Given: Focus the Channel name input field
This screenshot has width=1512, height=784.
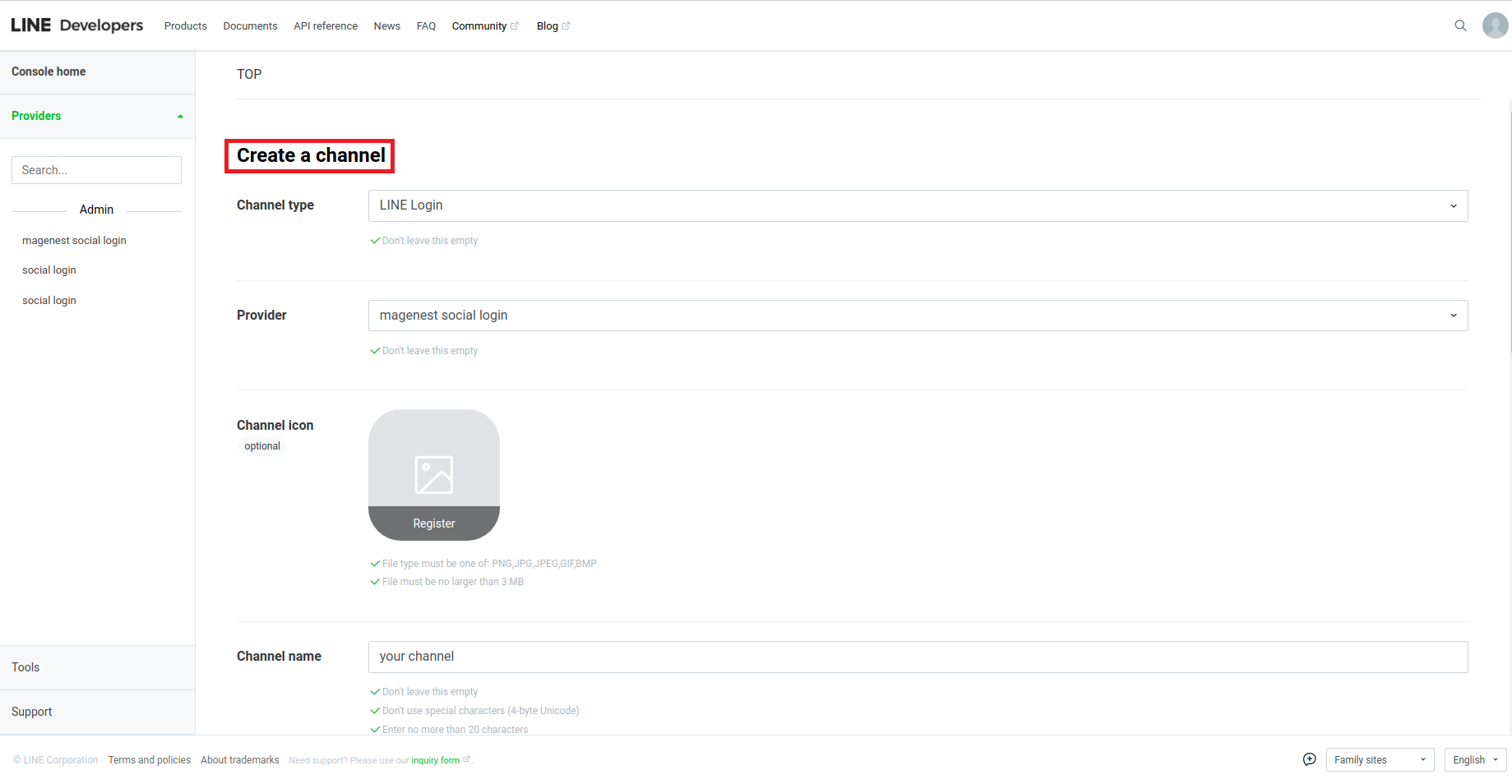Looking at the screenshot, I should pos(918,657).
